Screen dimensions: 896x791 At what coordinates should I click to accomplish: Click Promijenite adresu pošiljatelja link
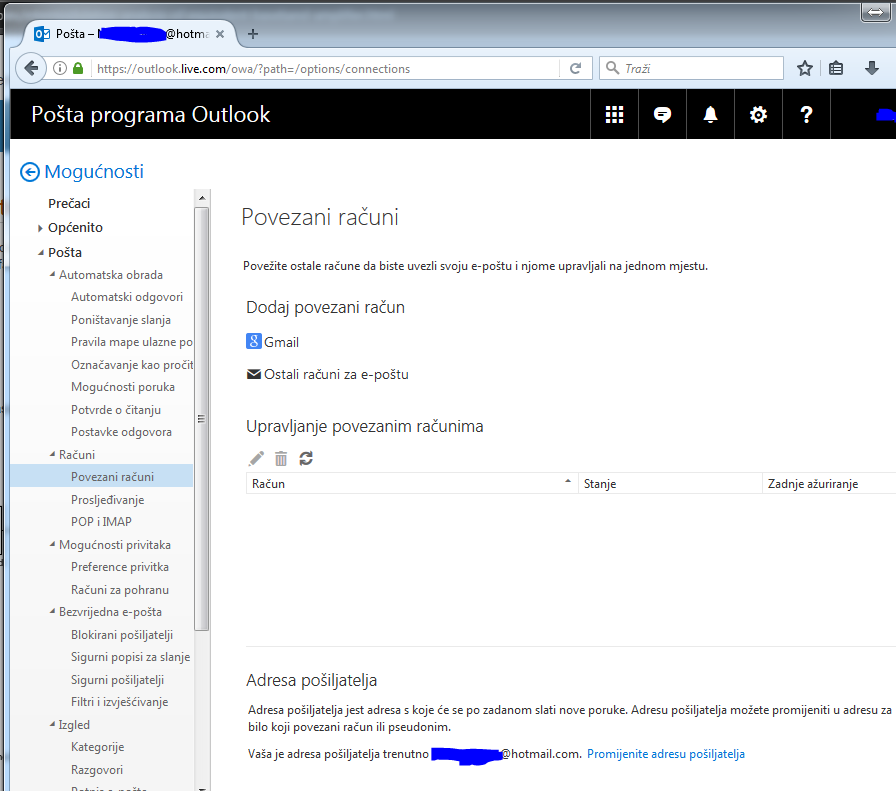(x=666, y=754)
